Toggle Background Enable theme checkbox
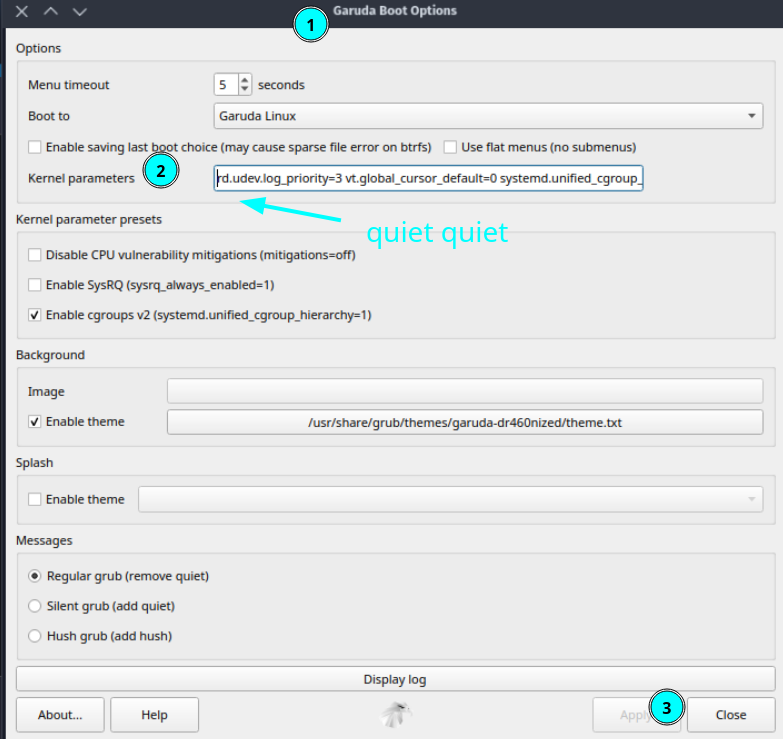The height and width of the screenshot is (739, 783). [34, 422]
